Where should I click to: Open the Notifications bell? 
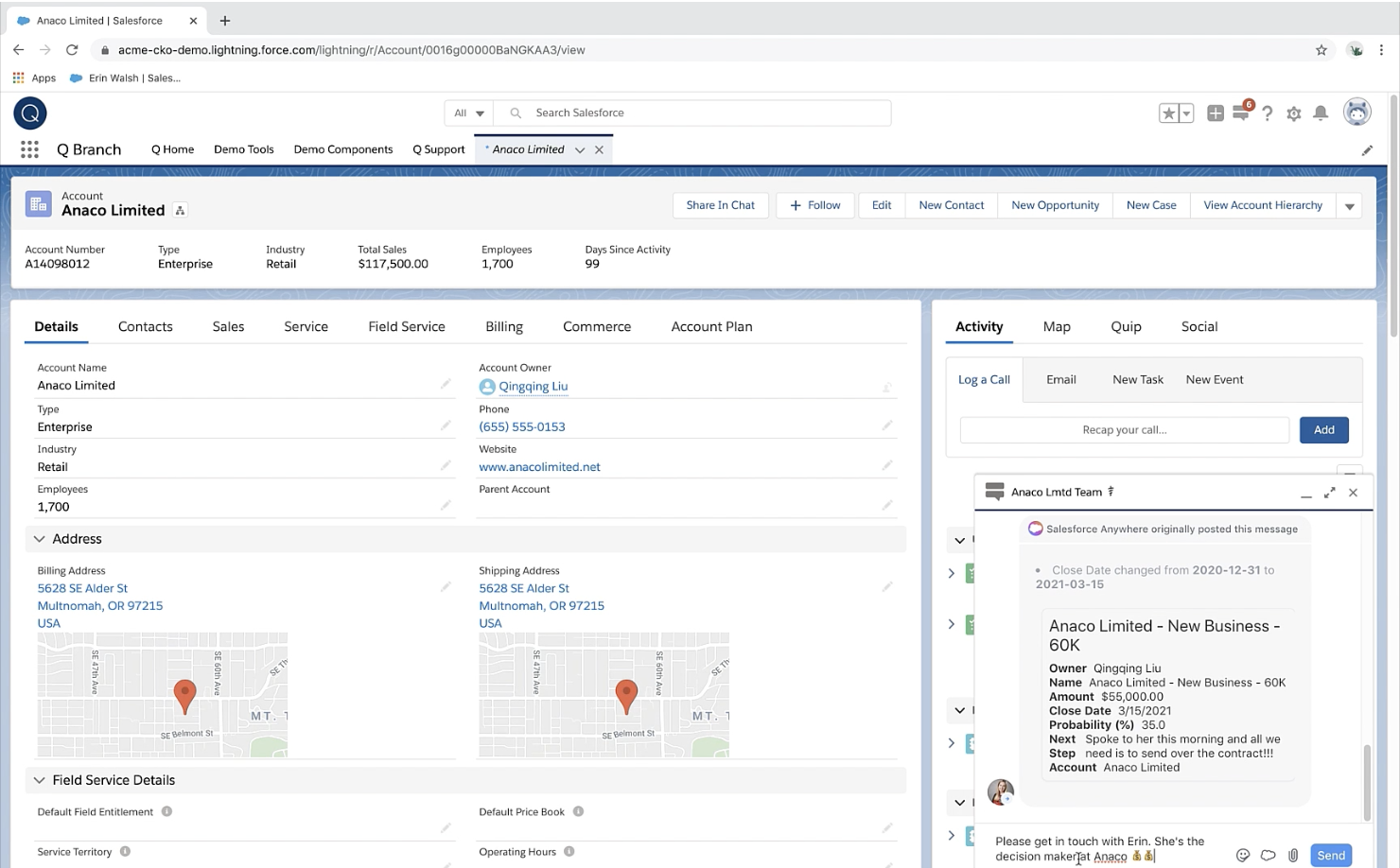point(1321,113)
